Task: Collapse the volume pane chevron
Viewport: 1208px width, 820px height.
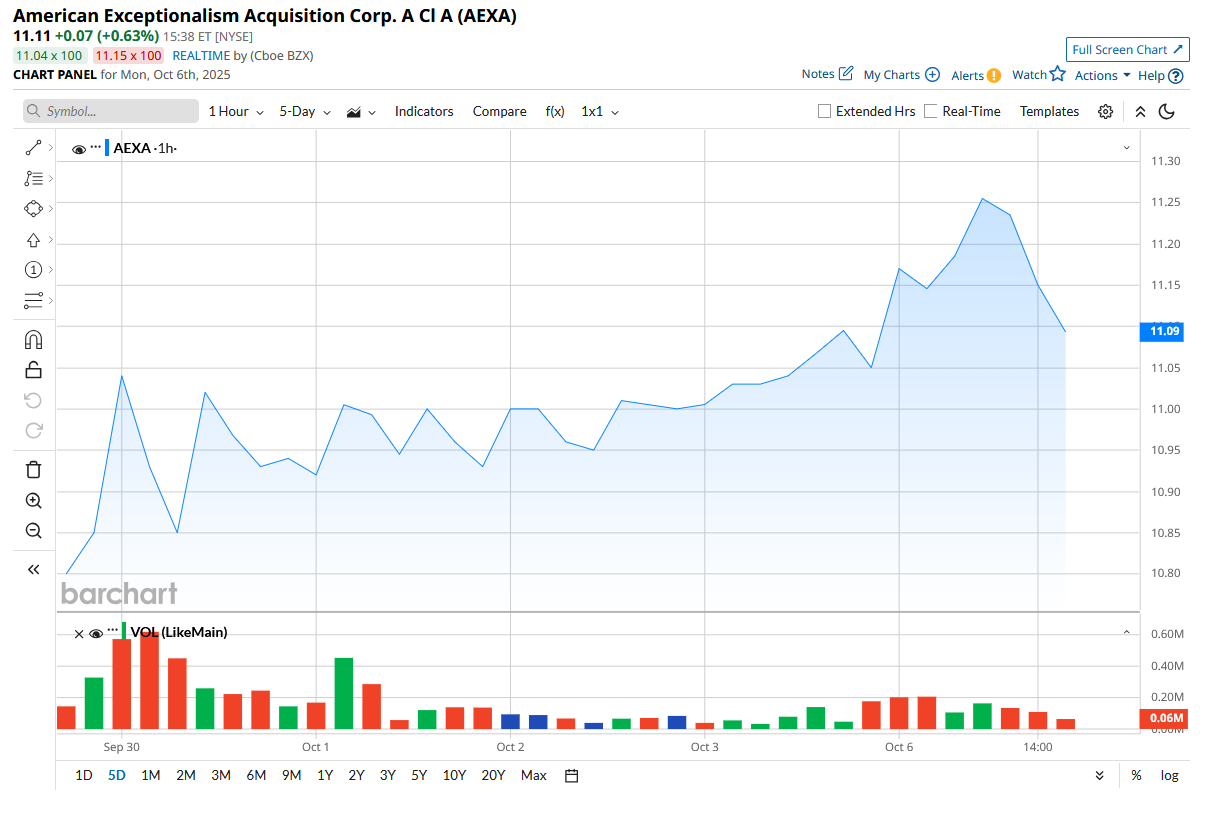Action: 1126,632
